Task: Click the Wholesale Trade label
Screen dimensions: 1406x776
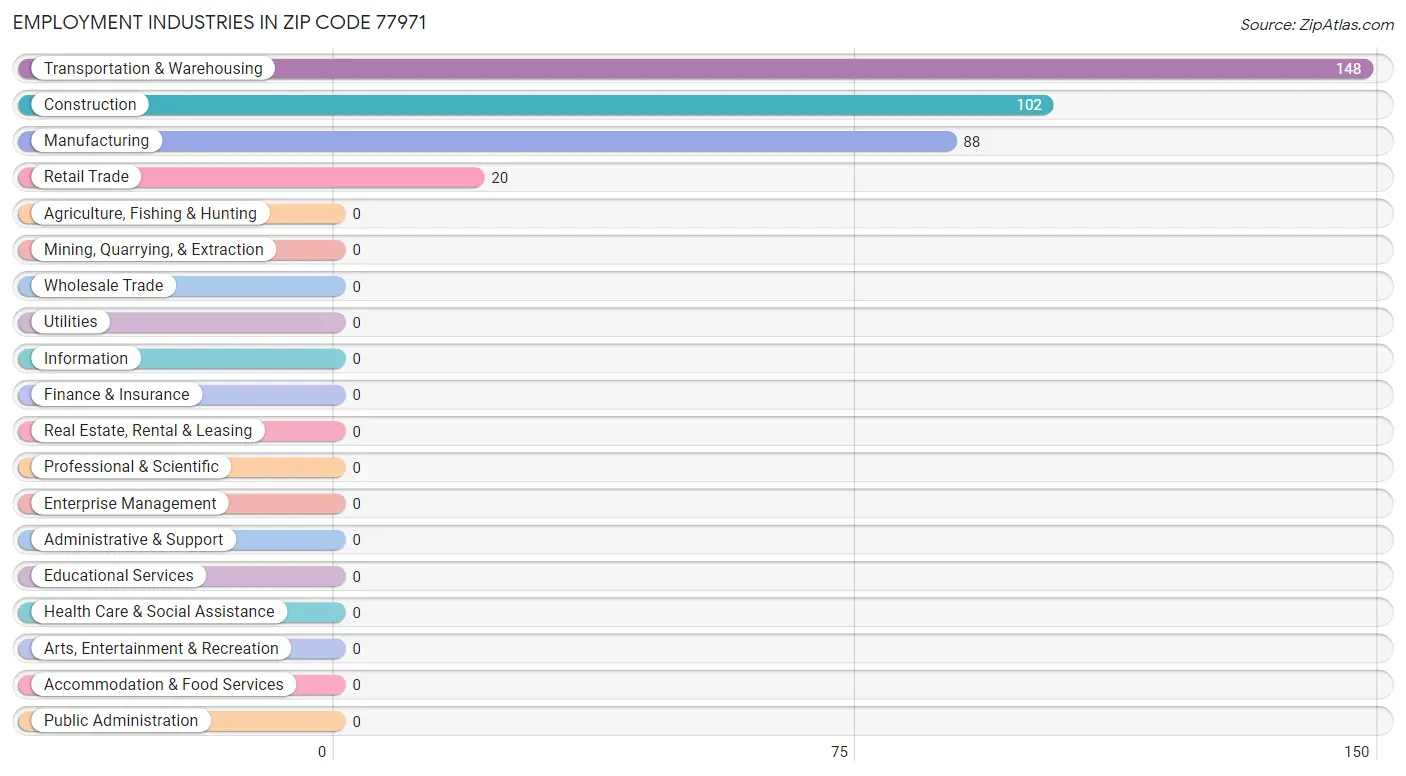Action: (103, 286)
